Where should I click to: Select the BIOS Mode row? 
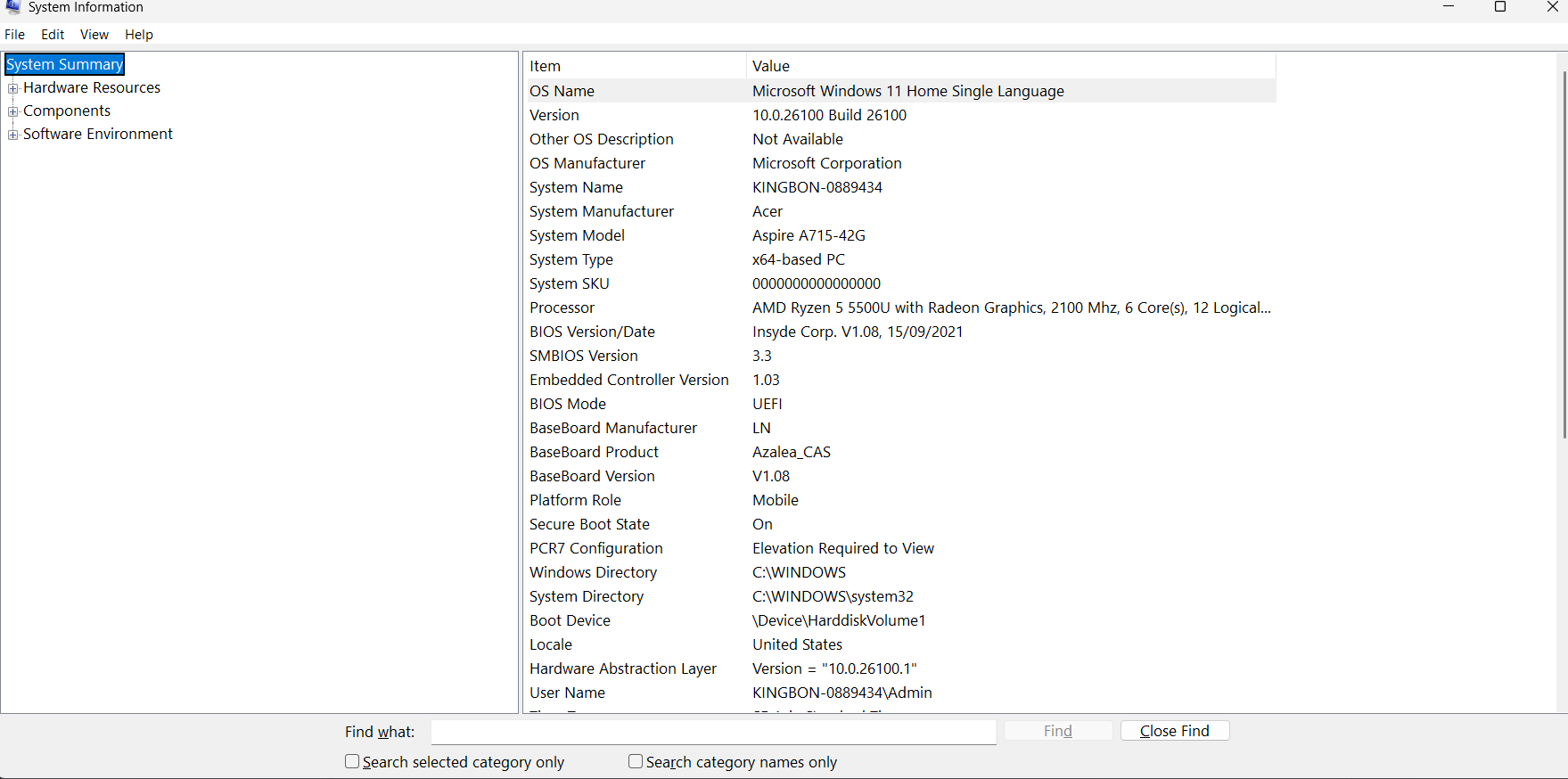[x=901, y=404]
